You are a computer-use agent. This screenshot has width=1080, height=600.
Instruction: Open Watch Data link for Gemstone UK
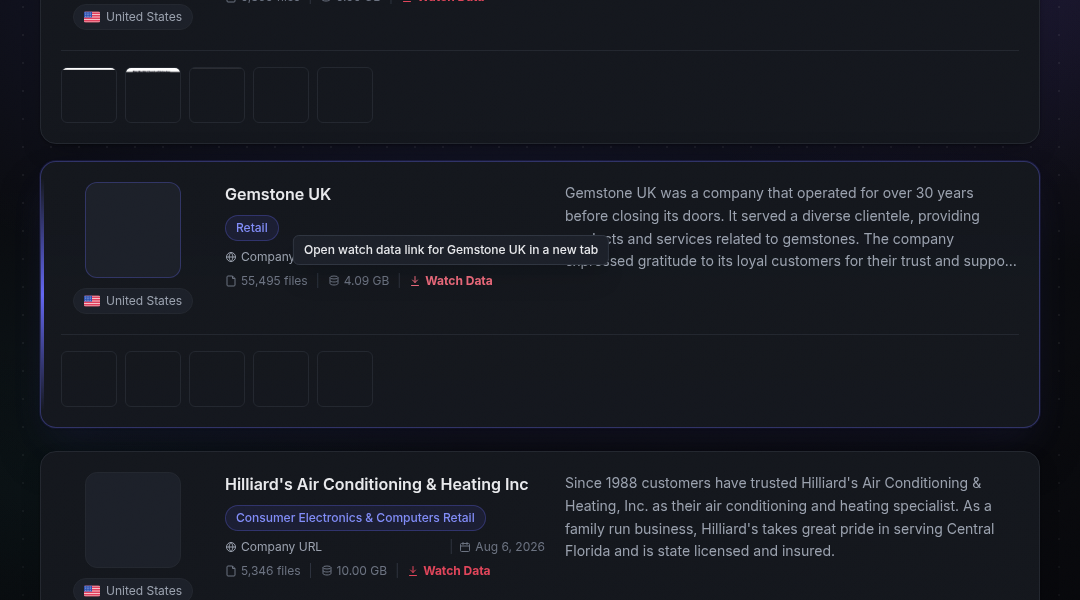coord(451,281)
